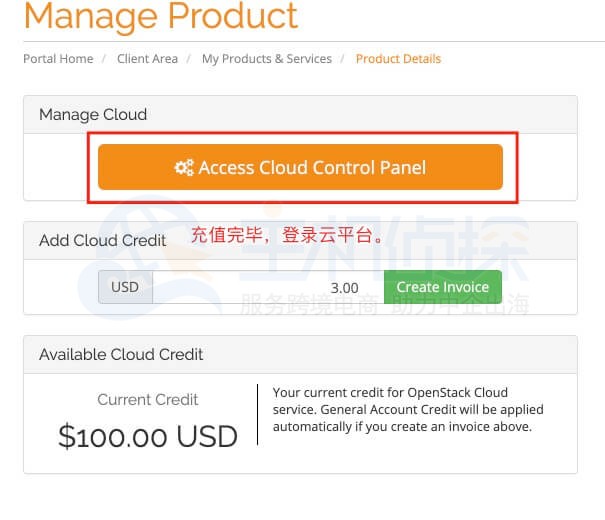Click the Available Cloud Credit heading
The height and width of the screenshot is (520, 605).
coord(121,354)
